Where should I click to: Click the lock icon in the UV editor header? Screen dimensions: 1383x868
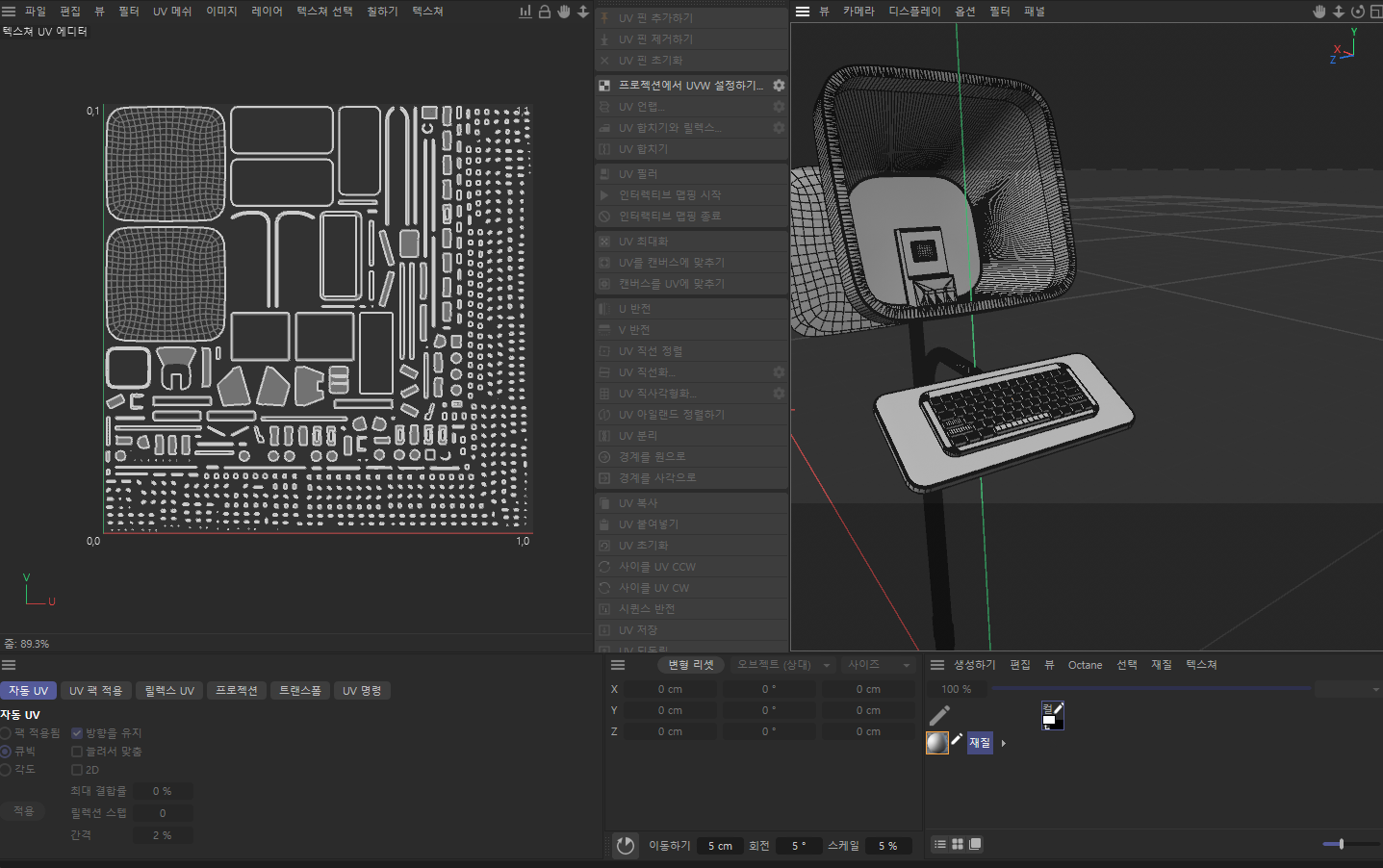545,12
